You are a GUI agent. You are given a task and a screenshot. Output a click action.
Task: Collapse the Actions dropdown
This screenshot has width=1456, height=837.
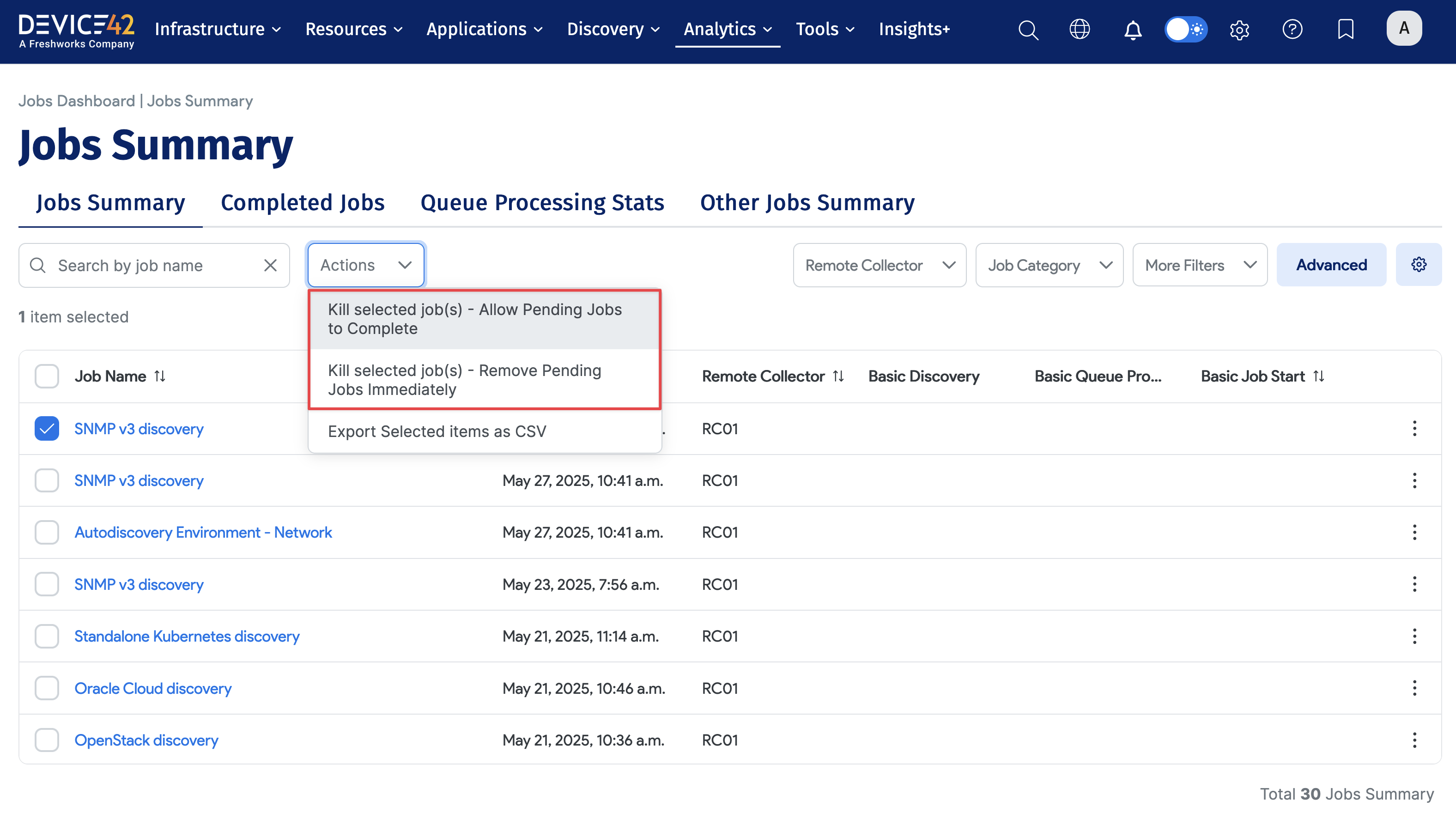click(365, 265)
